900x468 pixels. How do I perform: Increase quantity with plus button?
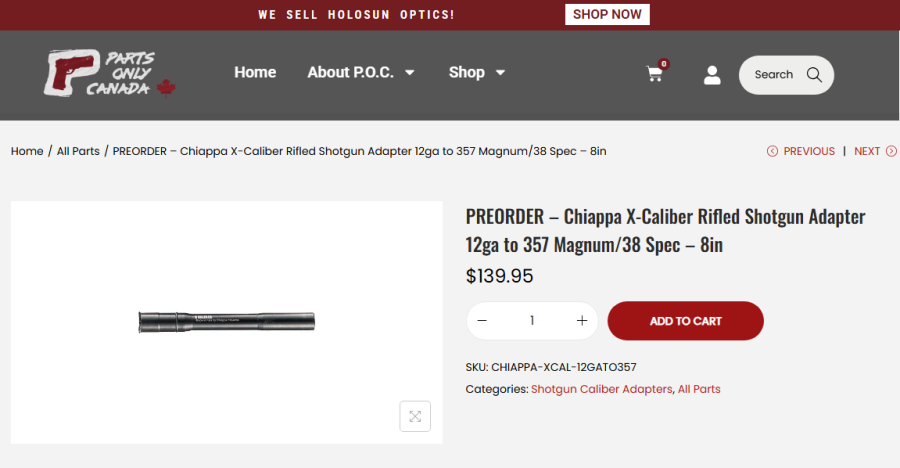click(582, 321)
